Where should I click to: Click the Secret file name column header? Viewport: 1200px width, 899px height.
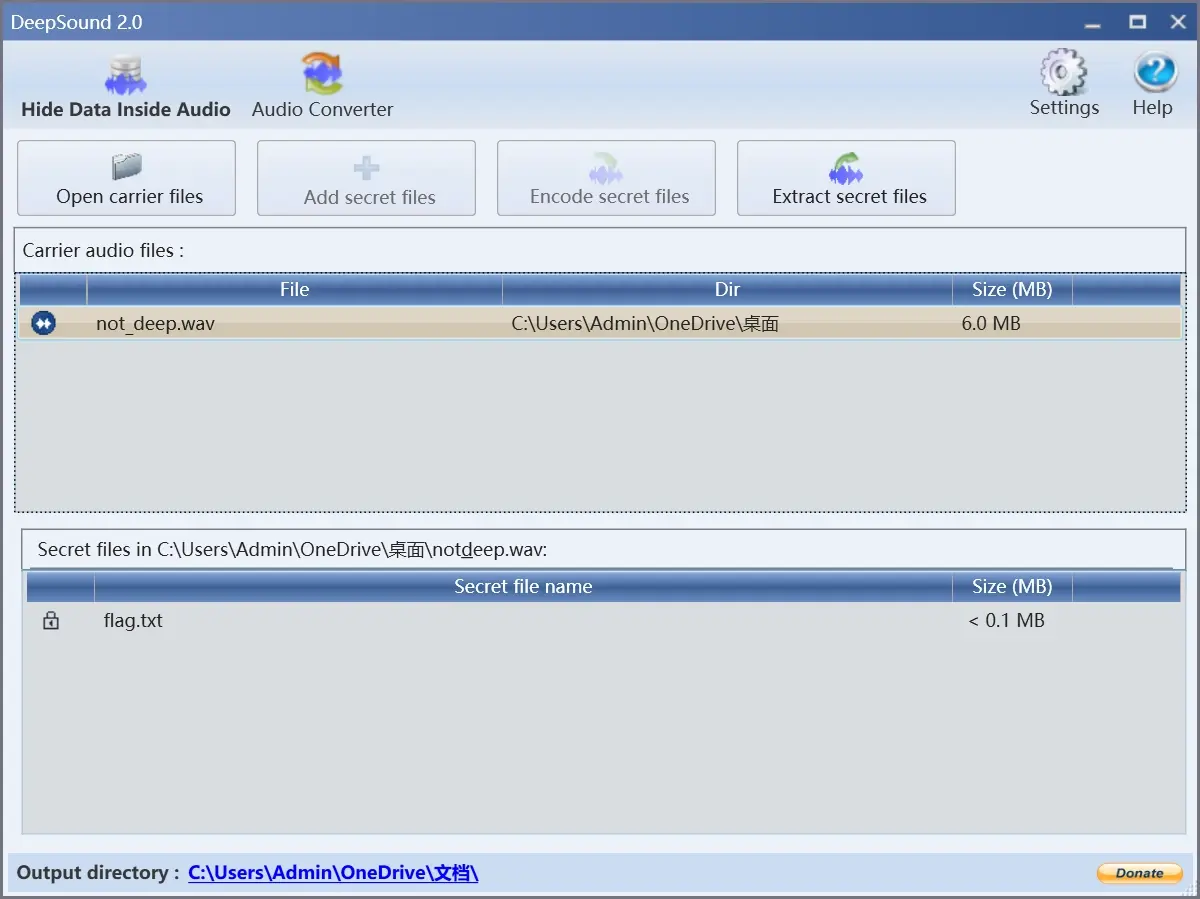coord(523,587)
